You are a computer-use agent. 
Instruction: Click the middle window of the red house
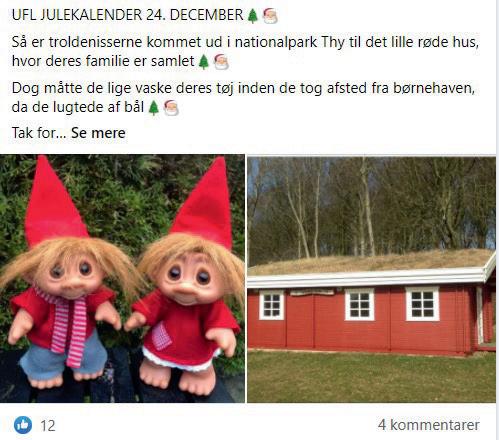click(x=360, y=305)
